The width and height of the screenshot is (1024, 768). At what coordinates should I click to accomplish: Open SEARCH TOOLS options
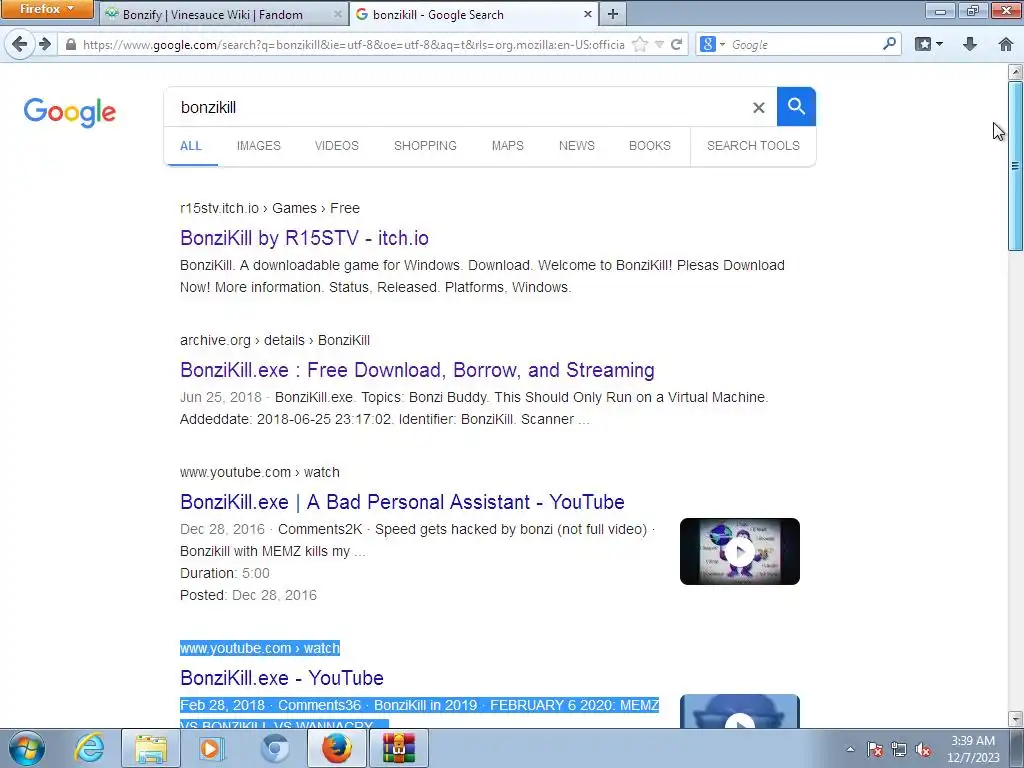click(753, 146)
